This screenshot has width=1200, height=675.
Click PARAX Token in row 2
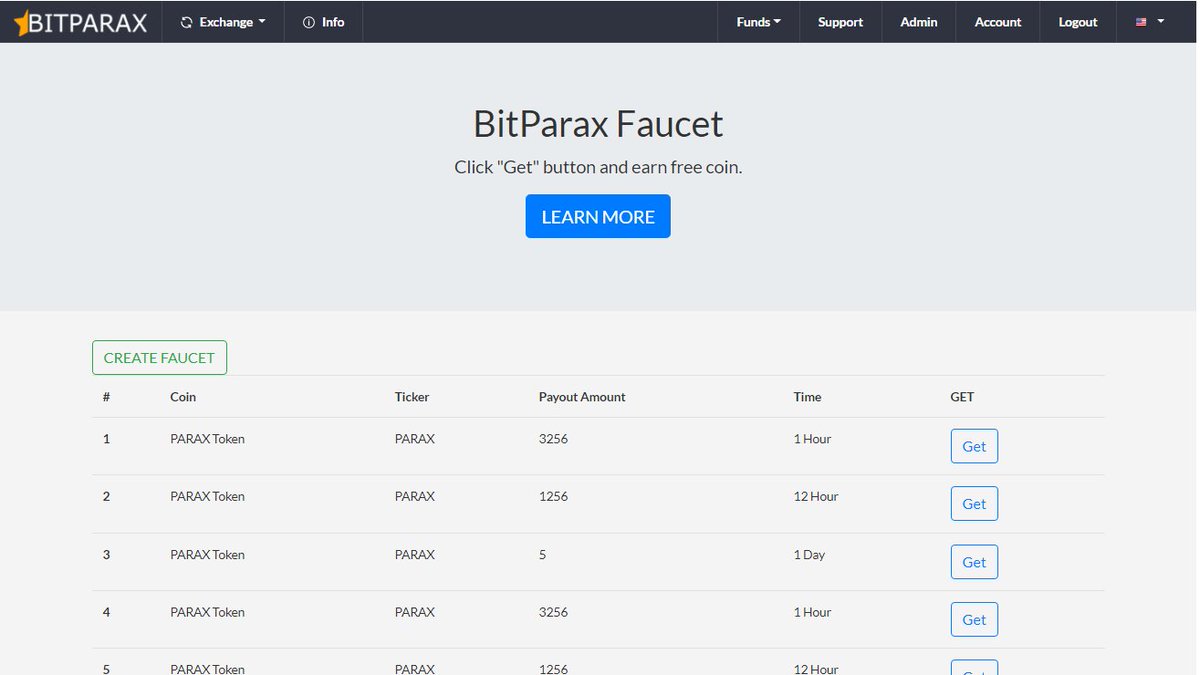click(207, 497)
